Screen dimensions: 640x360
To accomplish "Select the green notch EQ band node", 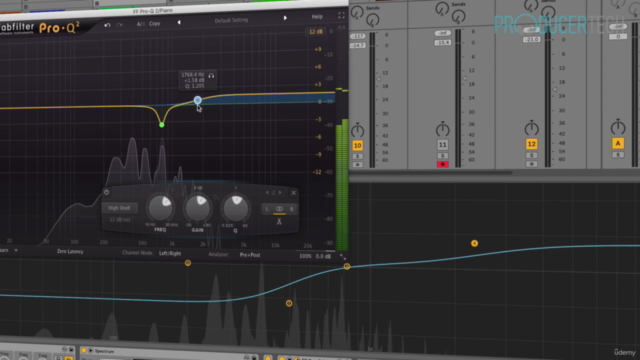I will click(162, 124).
